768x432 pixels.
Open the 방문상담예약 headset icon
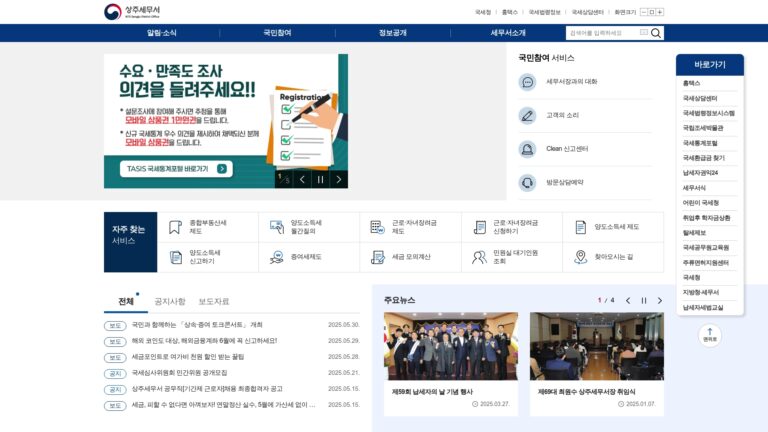pos(528,183)
